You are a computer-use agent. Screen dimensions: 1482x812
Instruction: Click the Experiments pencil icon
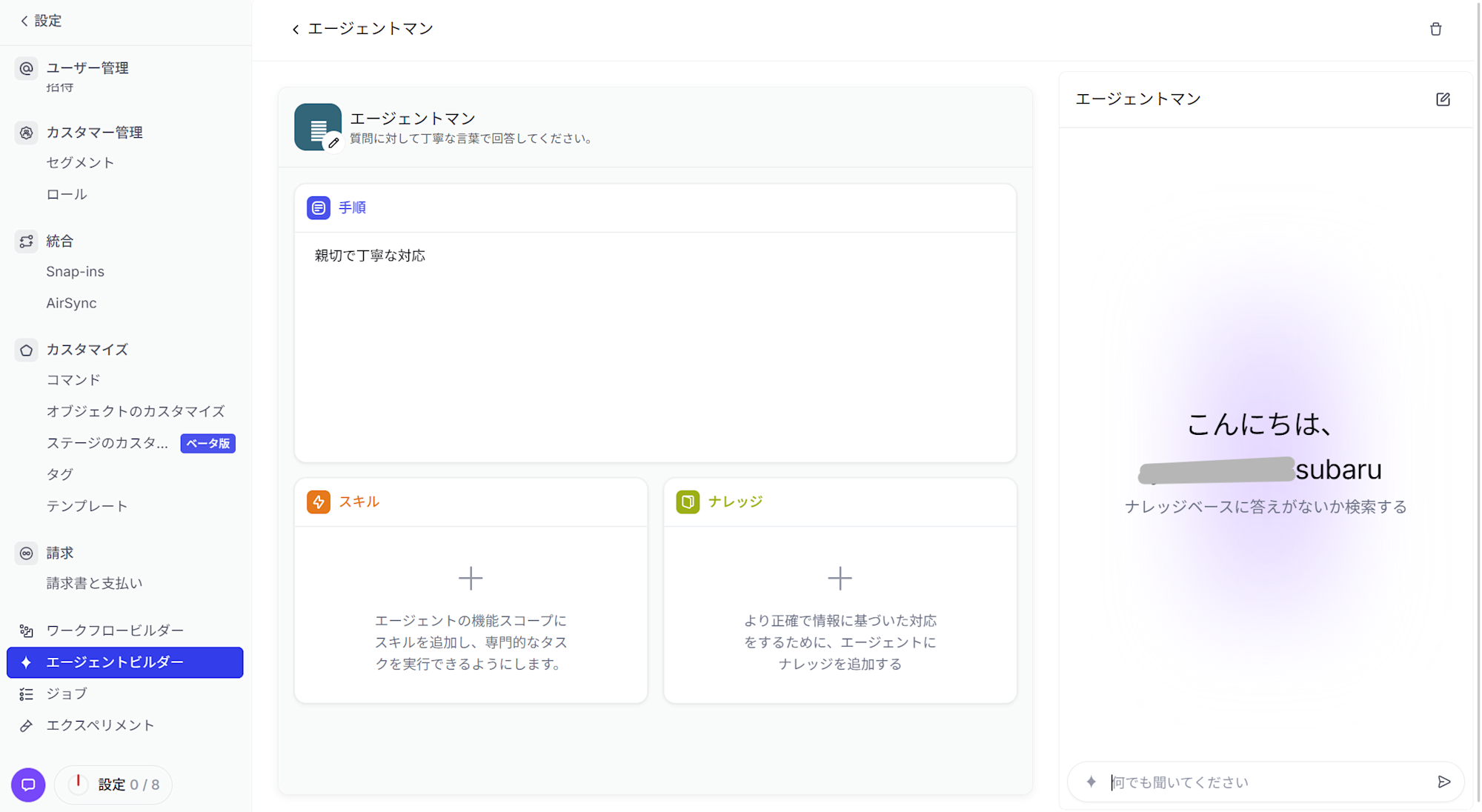(26, 725)
